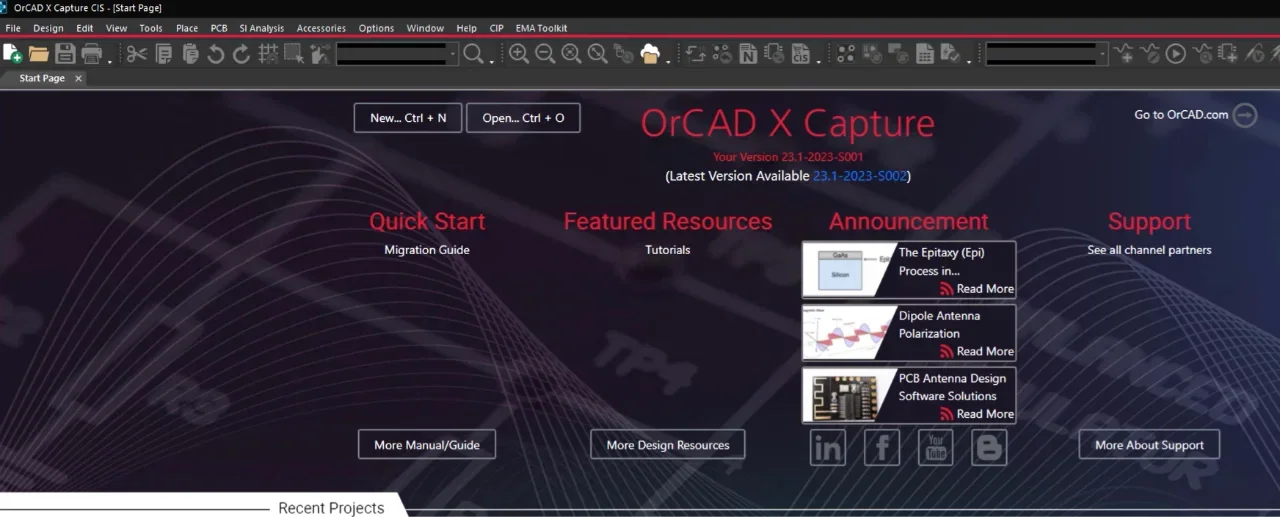The image size is (1280, 517).
Task: Open the File menu
Action: (x=13, y=28)
